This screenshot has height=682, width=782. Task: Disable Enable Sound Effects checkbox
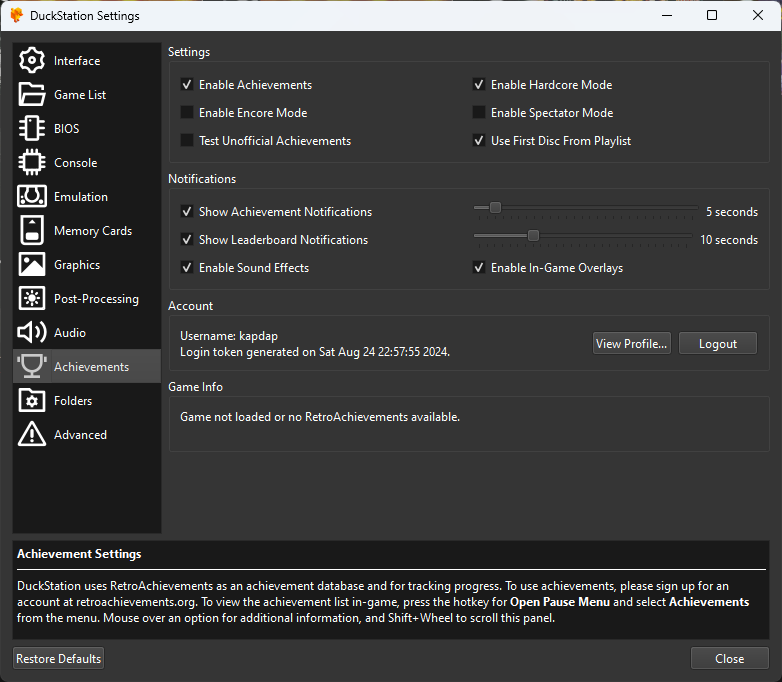point(187,267)
